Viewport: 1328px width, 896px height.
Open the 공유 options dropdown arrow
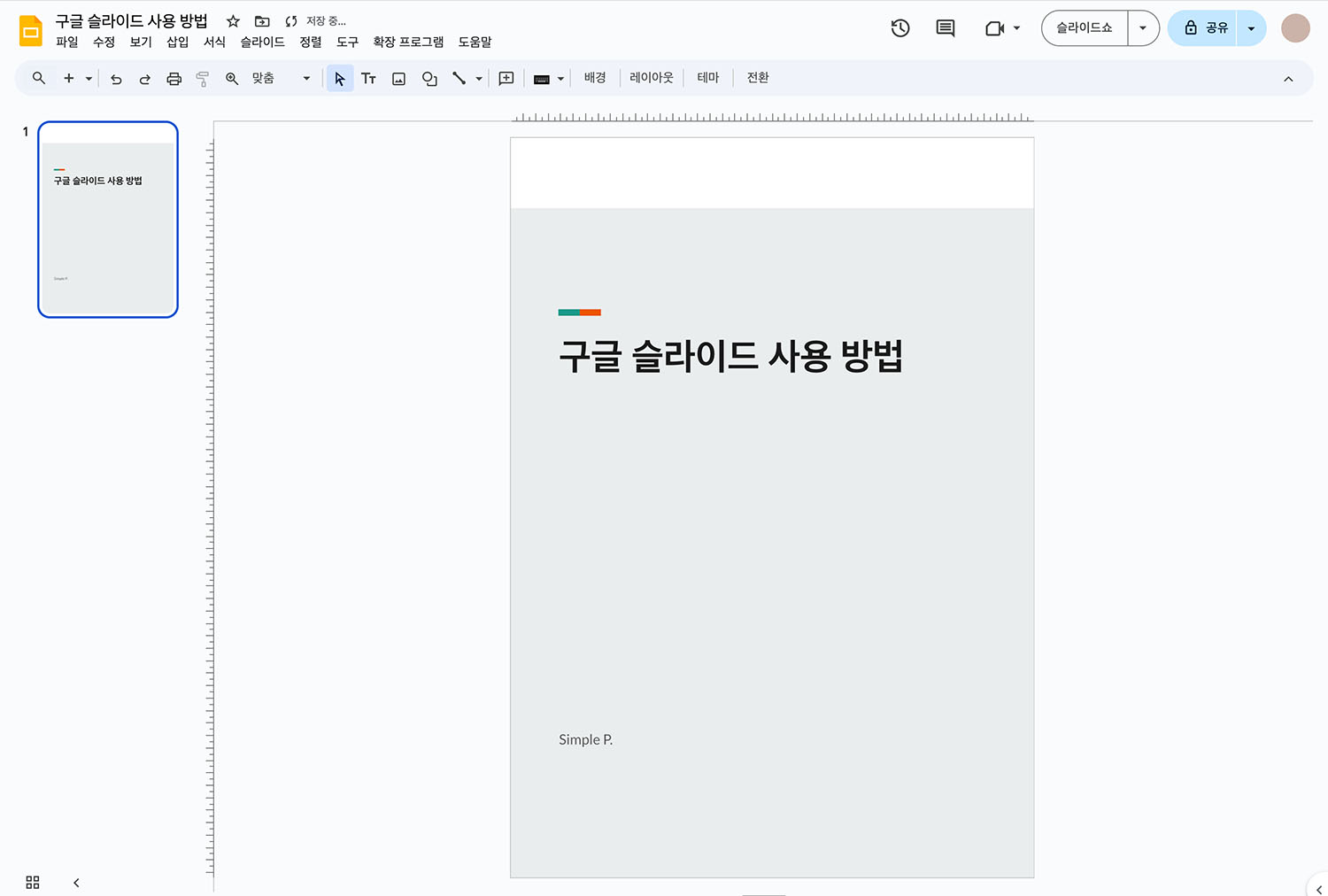1251,28
